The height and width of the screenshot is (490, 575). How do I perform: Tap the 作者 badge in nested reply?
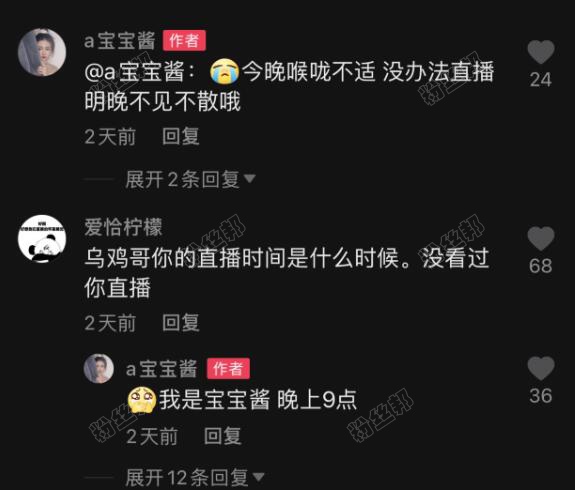pyautogui.click(x=228, y=368)
